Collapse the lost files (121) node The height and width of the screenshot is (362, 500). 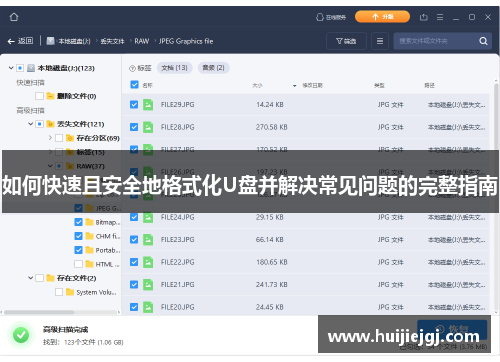tap(30, 124)
